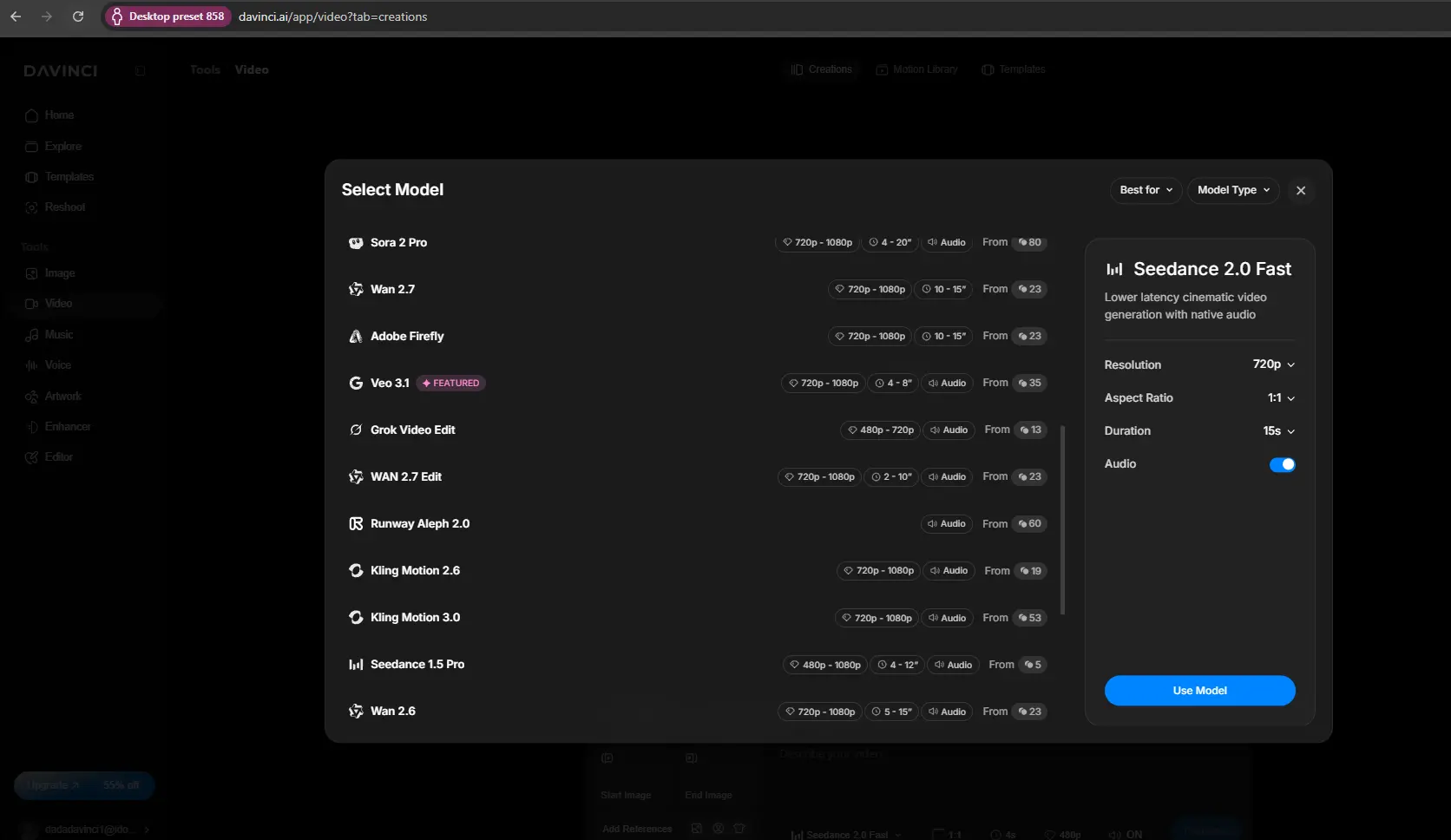Click the Voice tool icon in sidebar
This screenshot has height=840, width=1451.
click(x=32, y=366)
